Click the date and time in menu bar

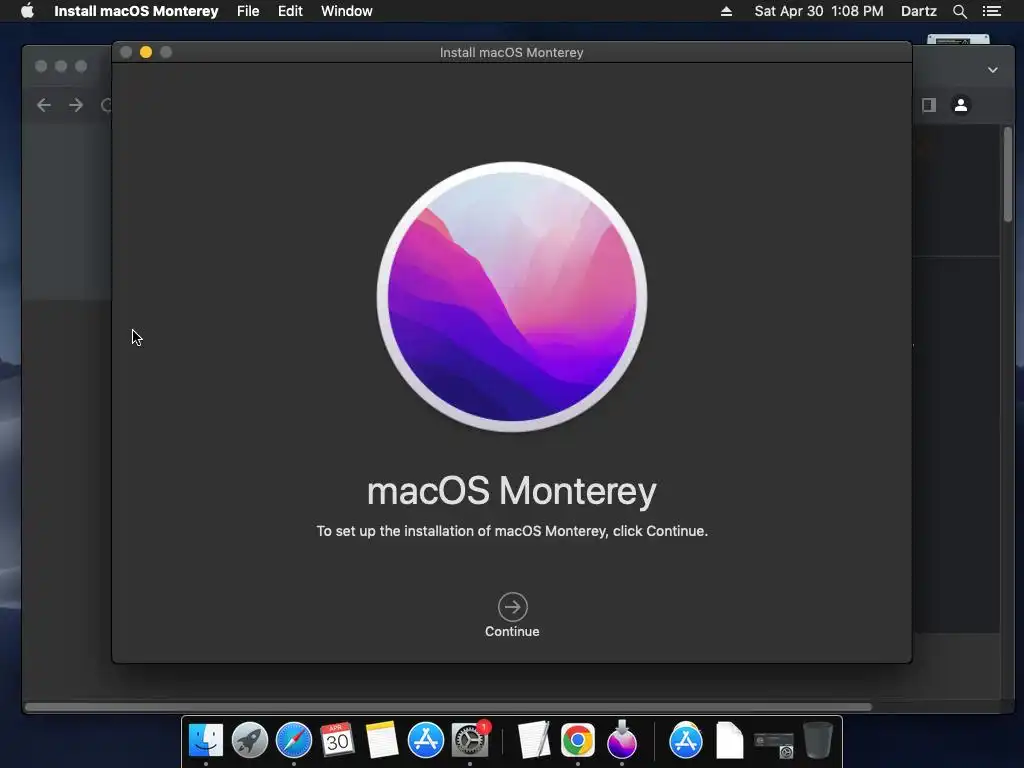coord(819,11)
